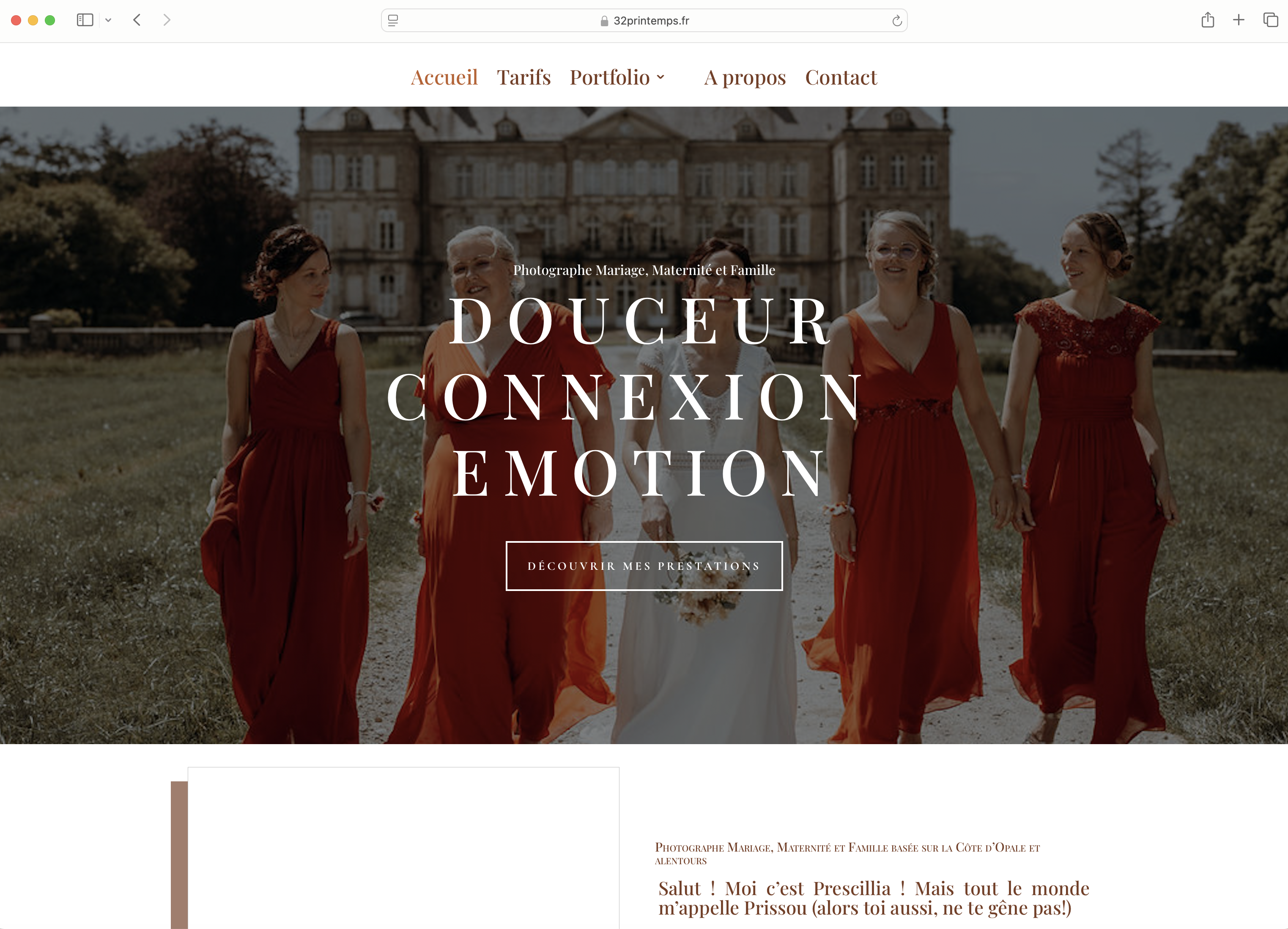This screenshot has width=1288, height=929.
Task: Go to the A propos page
Action: click(745, 77)
